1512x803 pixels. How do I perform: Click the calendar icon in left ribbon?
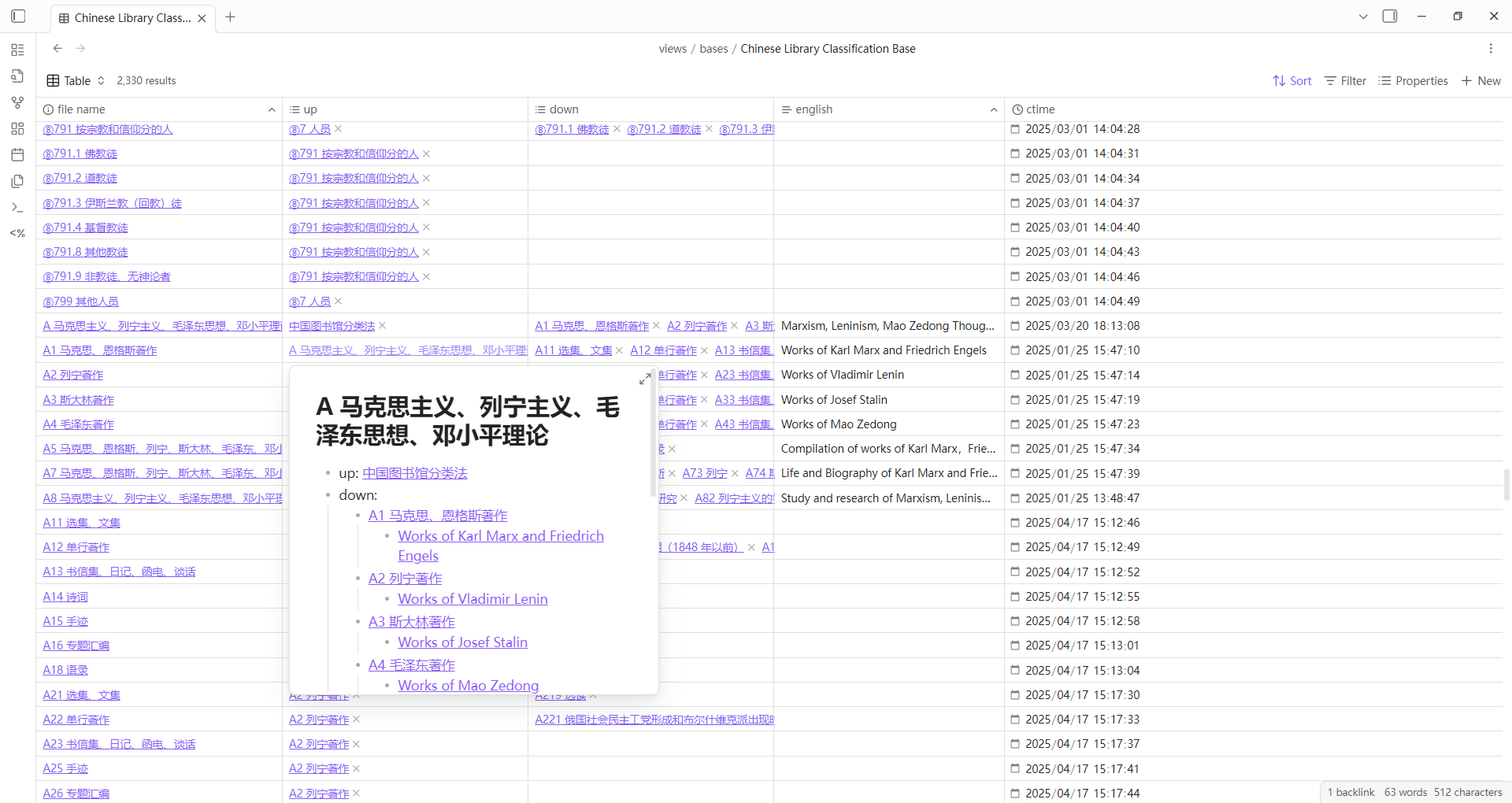point(17,155)
